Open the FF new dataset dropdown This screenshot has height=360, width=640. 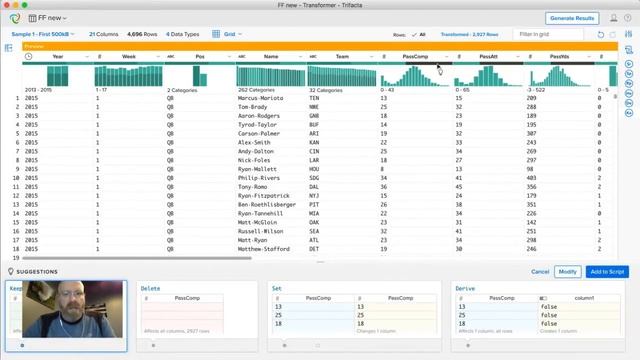click(x=48, y=18)
